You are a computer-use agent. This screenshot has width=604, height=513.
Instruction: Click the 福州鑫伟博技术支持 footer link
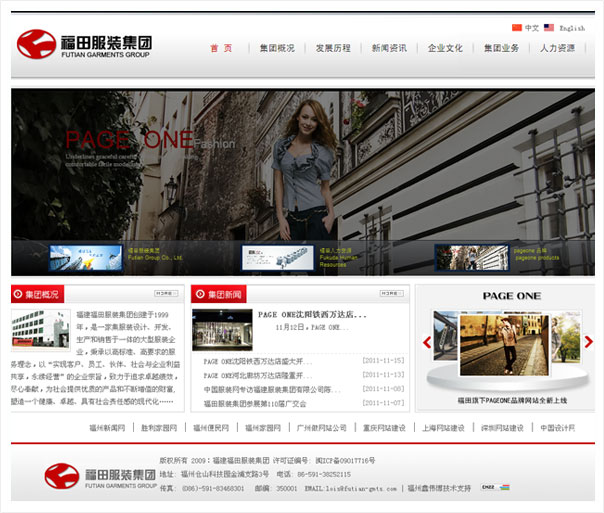tap(439, 488)
